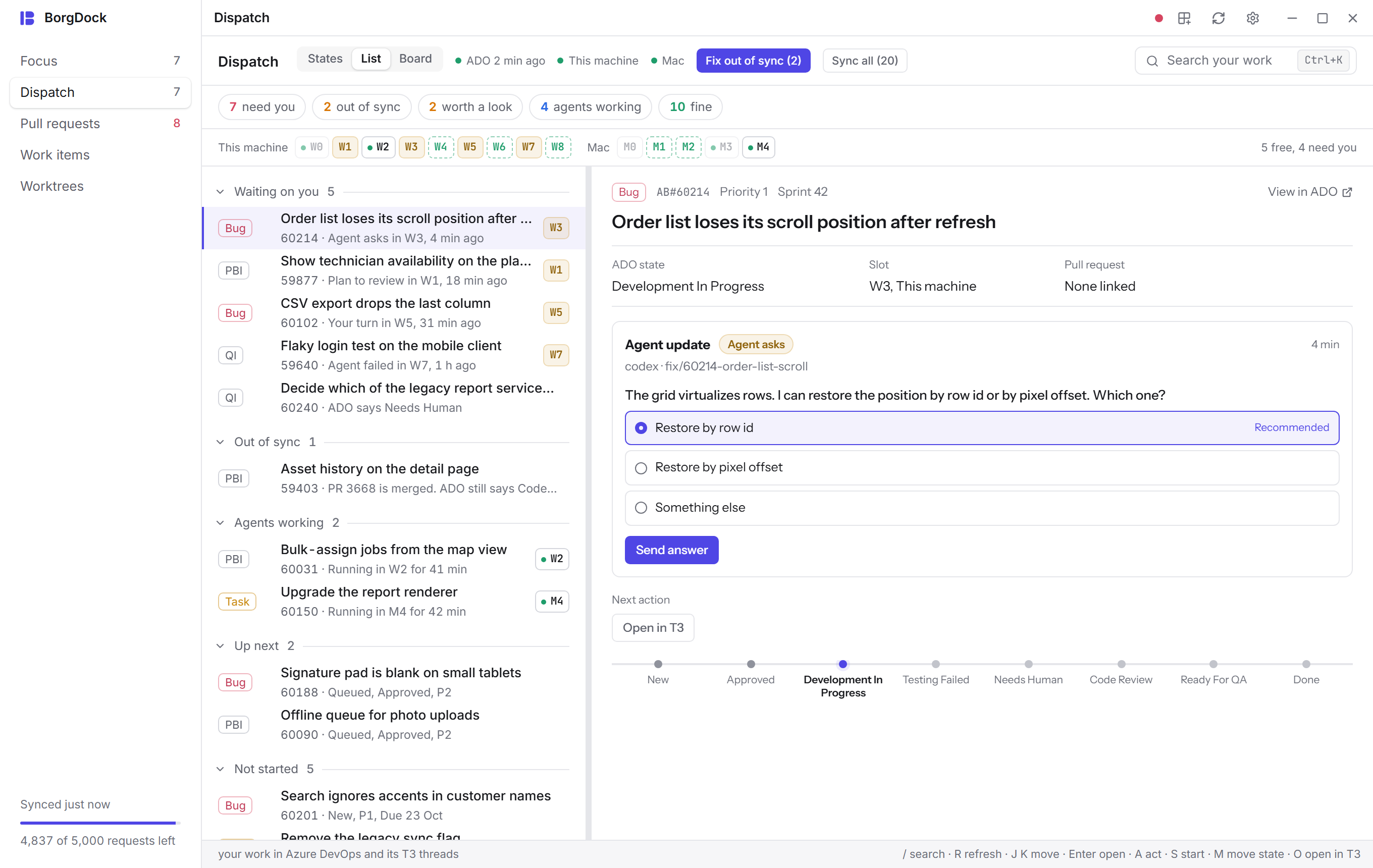Select Mac slot M0 chip

(x=629, y=147)
